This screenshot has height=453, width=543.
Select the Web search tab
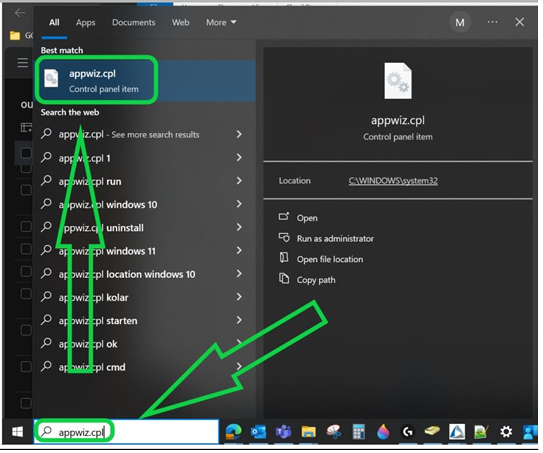click(x=180, y=23)
